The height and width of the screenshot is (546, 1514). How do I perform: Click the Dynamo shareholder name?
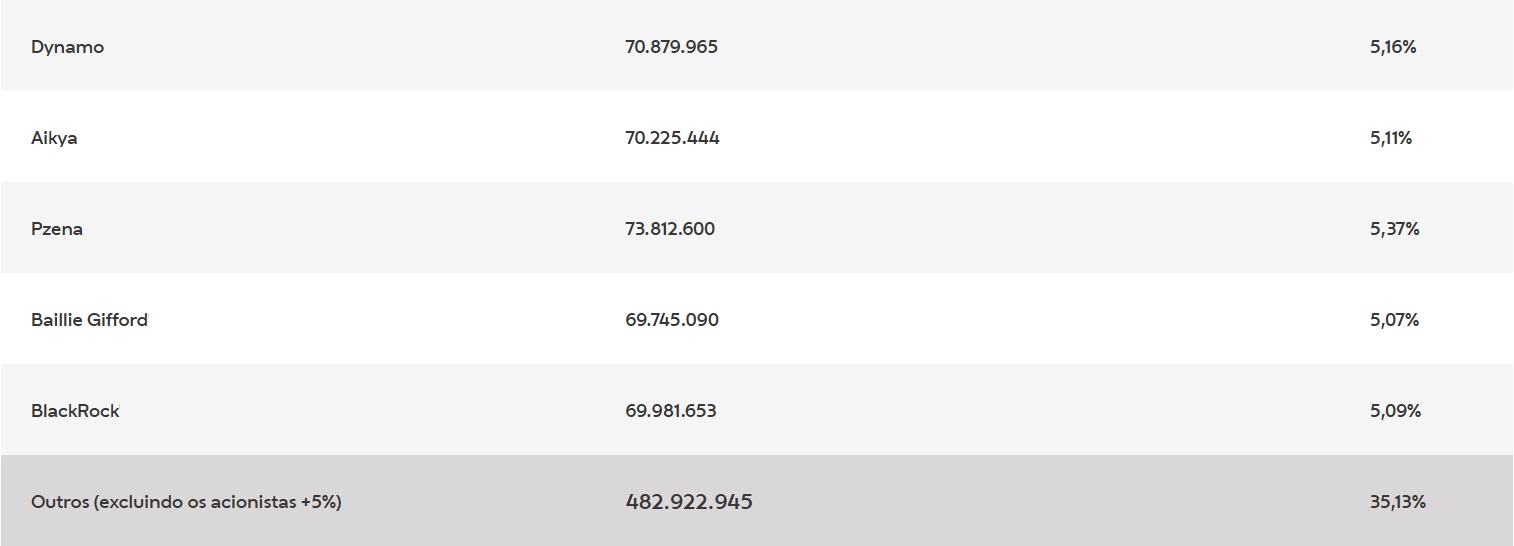(67, 47)
